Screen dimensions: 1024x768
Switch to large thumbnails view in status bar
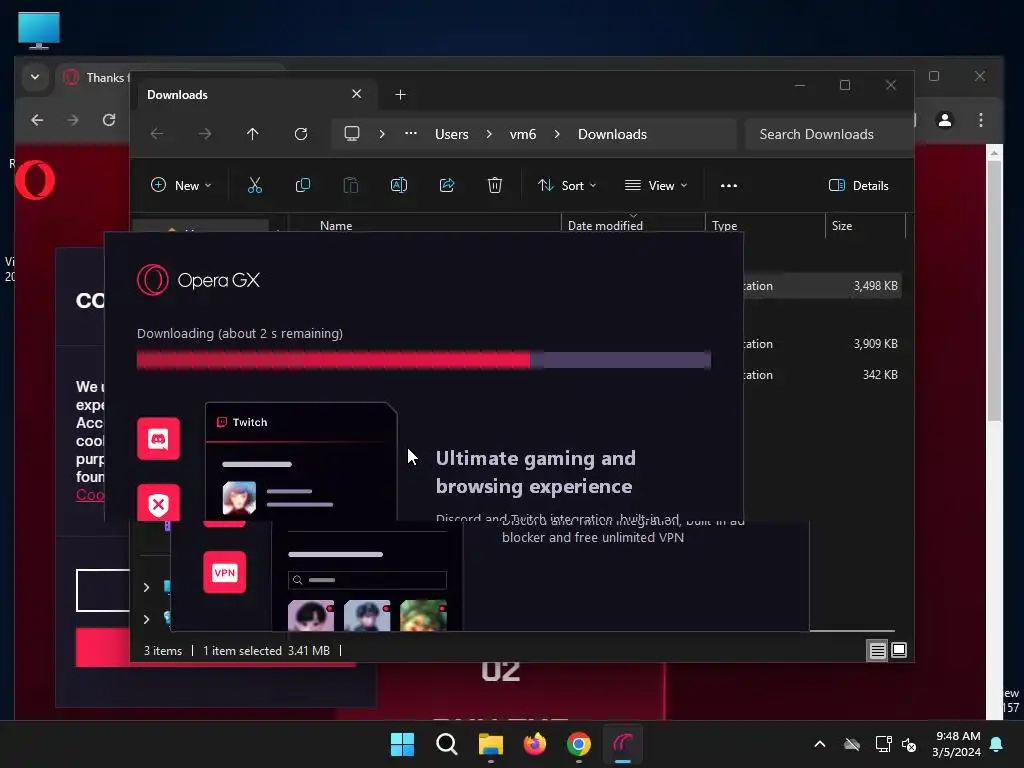pos(899,650)
